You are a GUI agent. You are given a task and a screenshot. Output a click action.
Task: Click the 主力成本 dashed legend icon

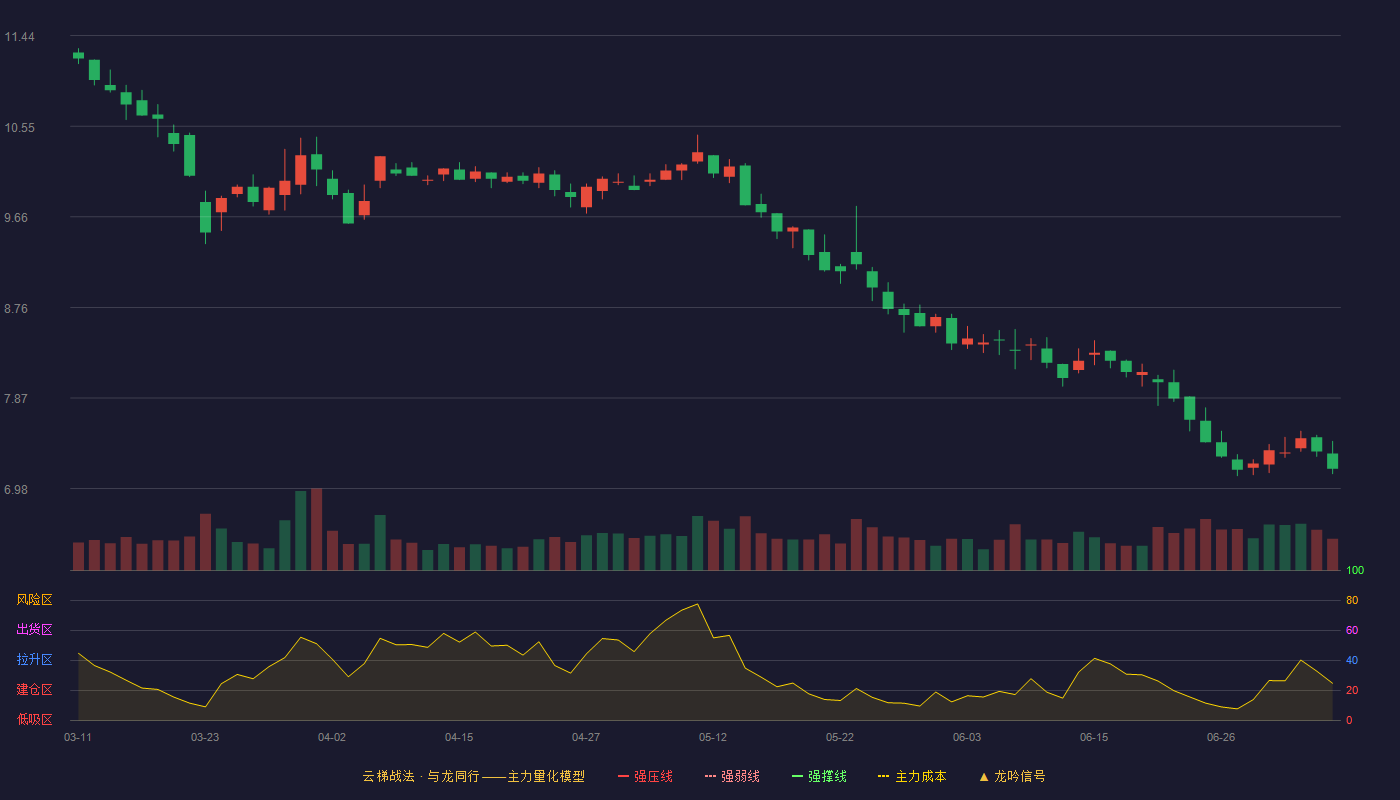(x=884, y=776)
